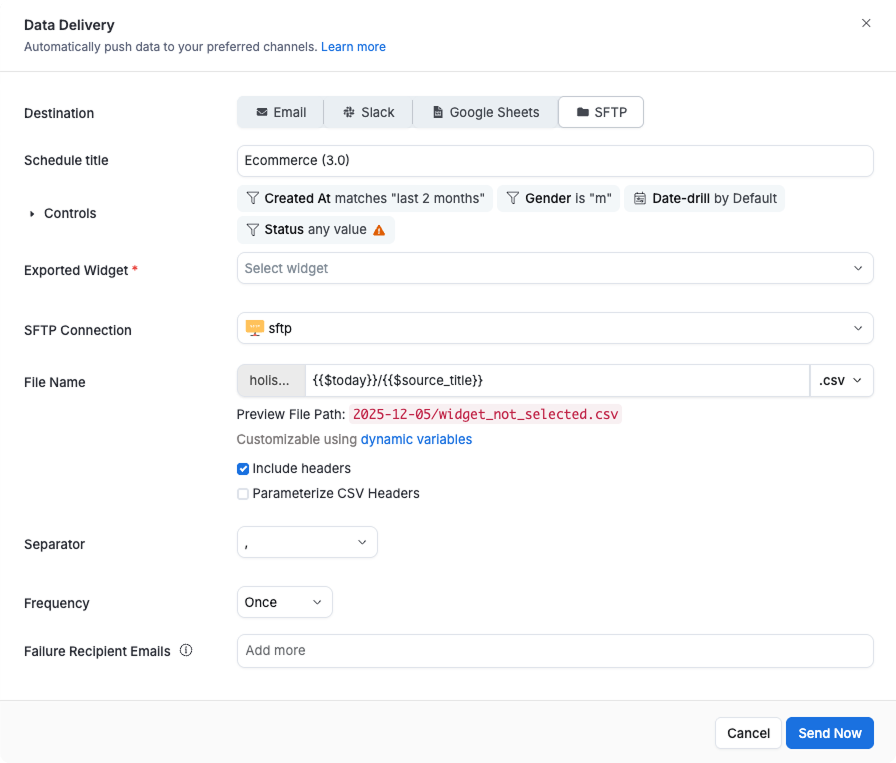Viewport: 896px width, 763px height.
Task: Click the Google Sheets destination icon
Action: 437,112
